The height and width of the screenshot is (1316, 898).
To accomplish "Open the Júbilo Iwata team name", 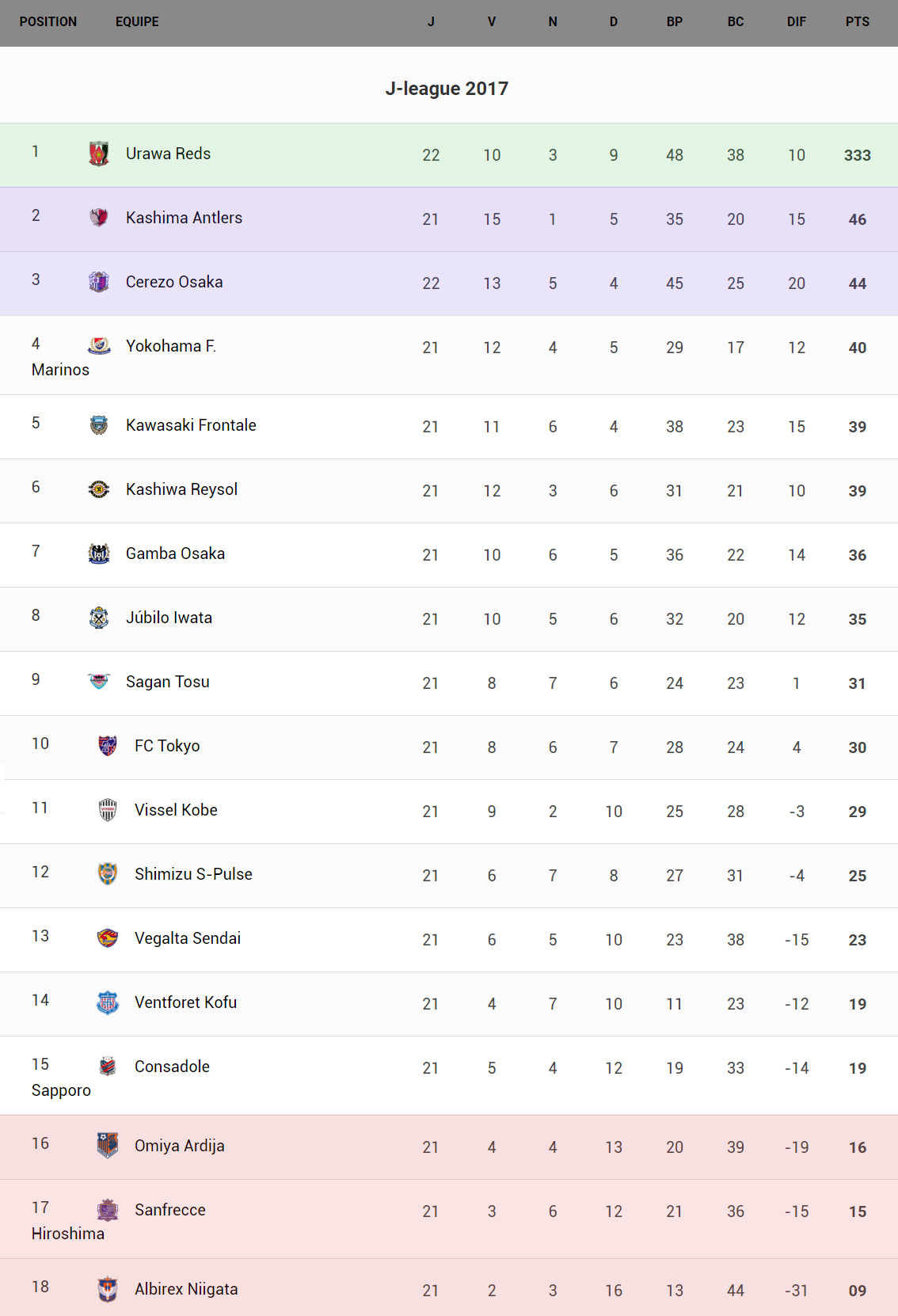I will (x=169, y=618).
